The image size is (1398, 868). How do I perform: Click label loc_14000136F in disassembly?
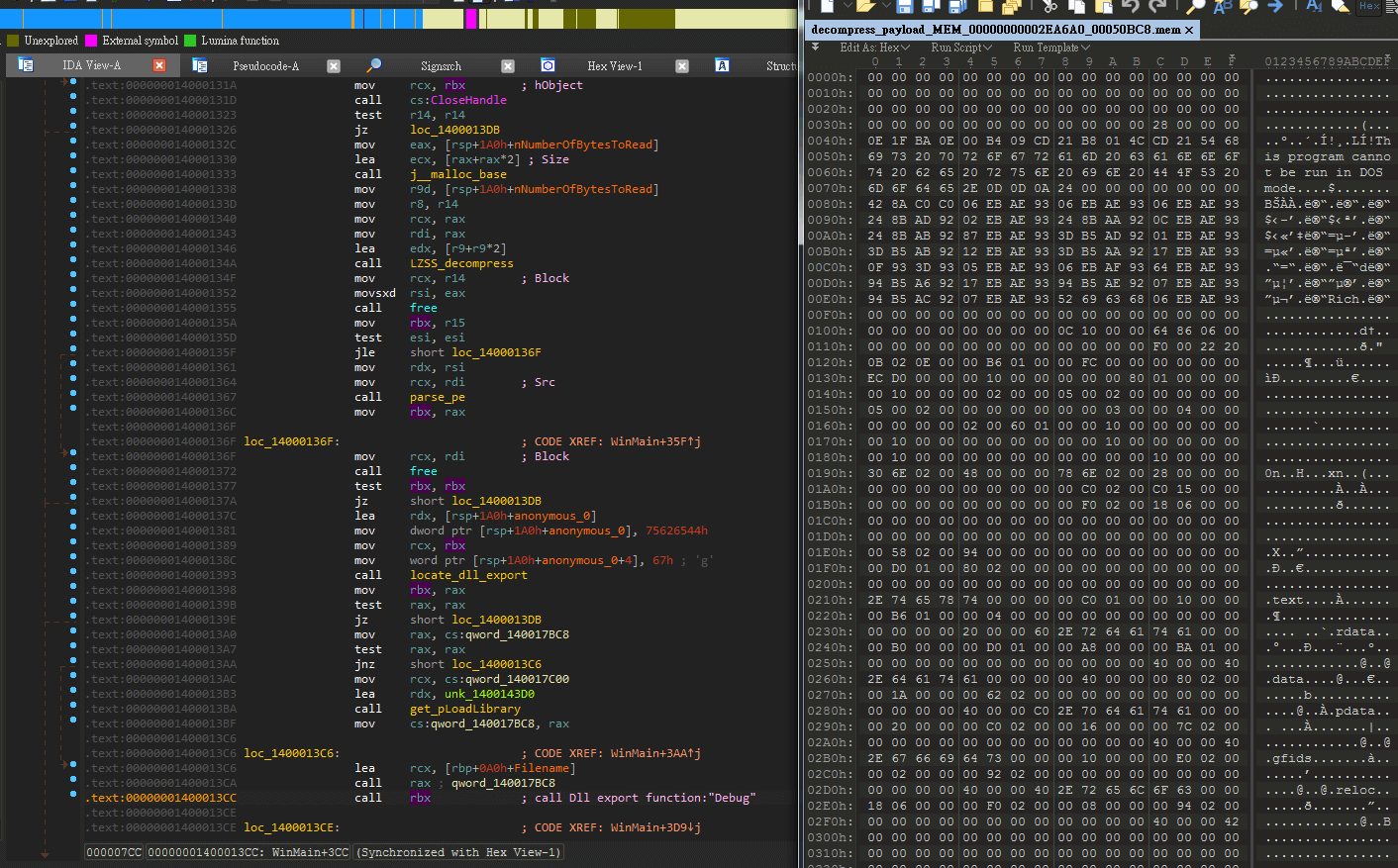click(291, 441)
